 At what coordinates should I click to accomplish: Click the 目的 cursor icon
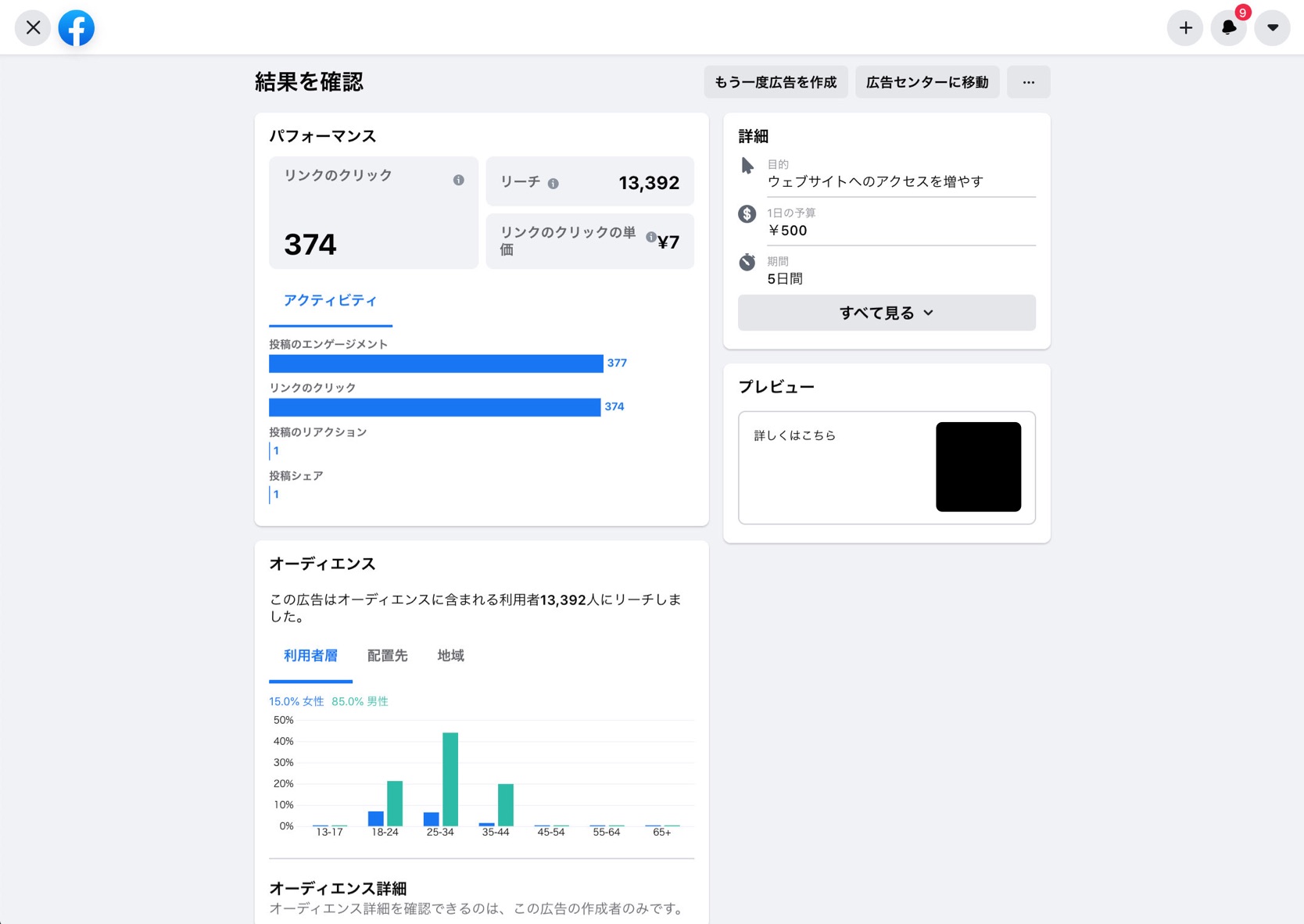[x=747, y=166]
